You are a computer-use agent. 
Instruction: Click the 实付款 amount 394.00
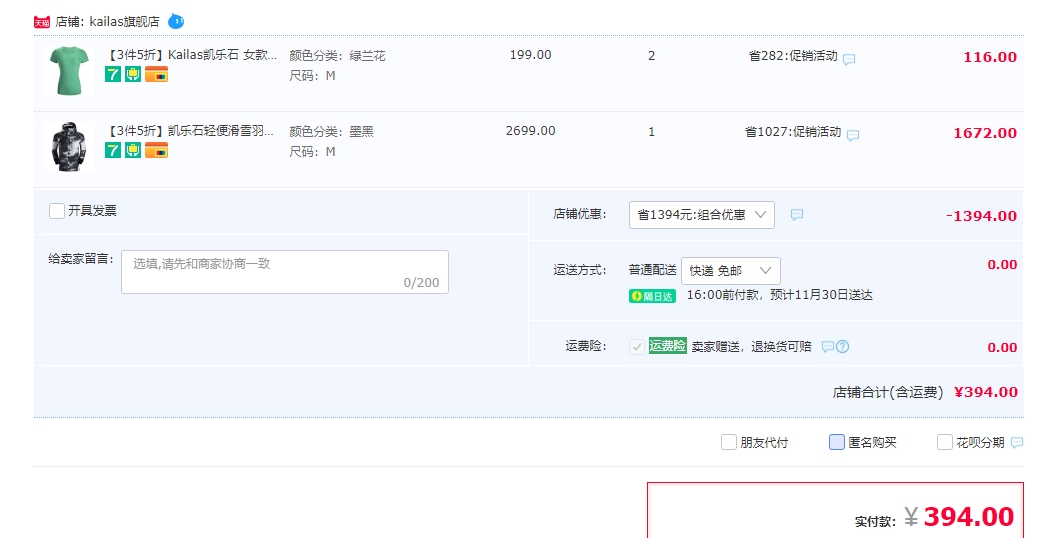click(968, 517)
